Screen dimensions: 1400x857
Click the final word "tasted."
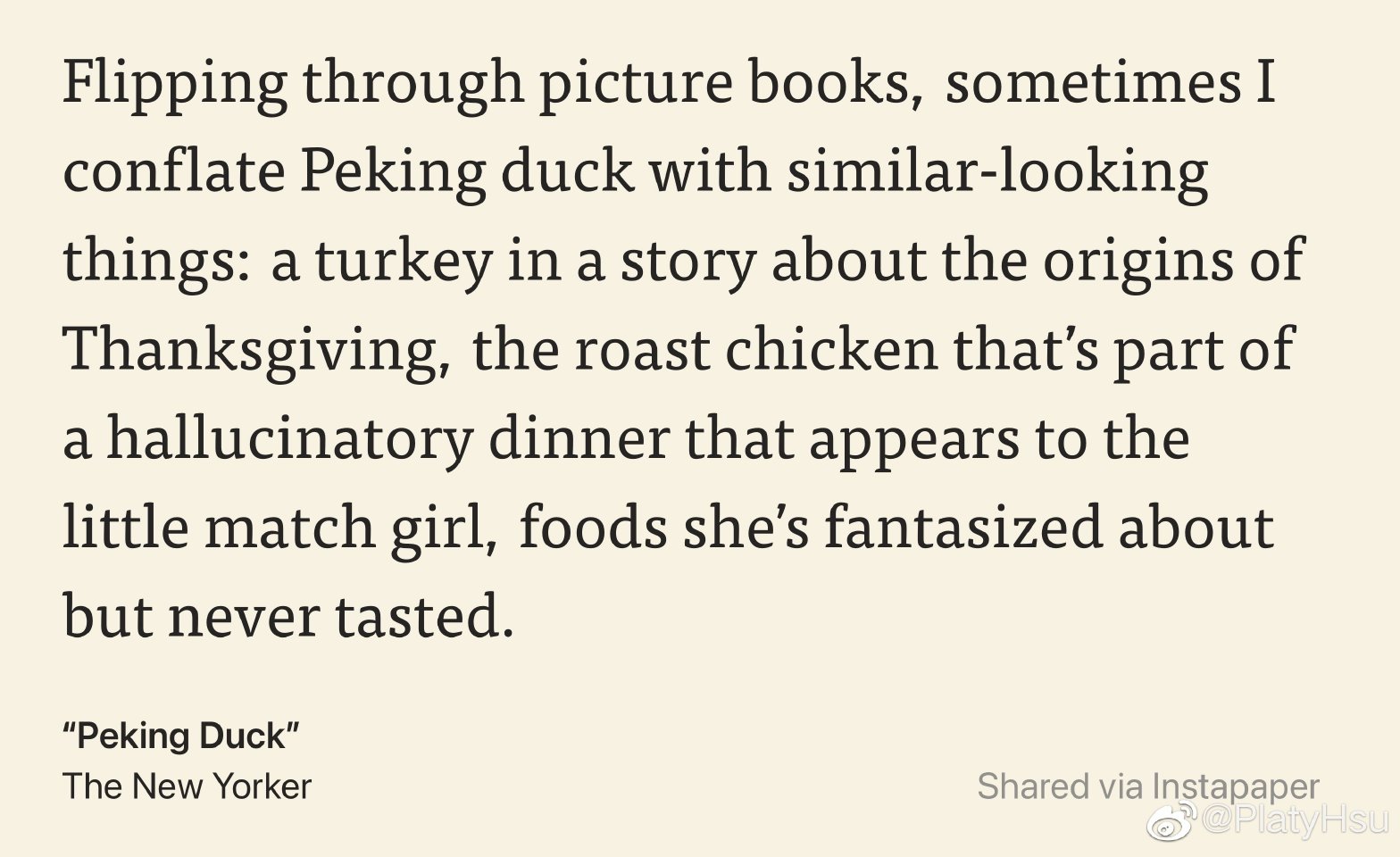tap(425, 617)
